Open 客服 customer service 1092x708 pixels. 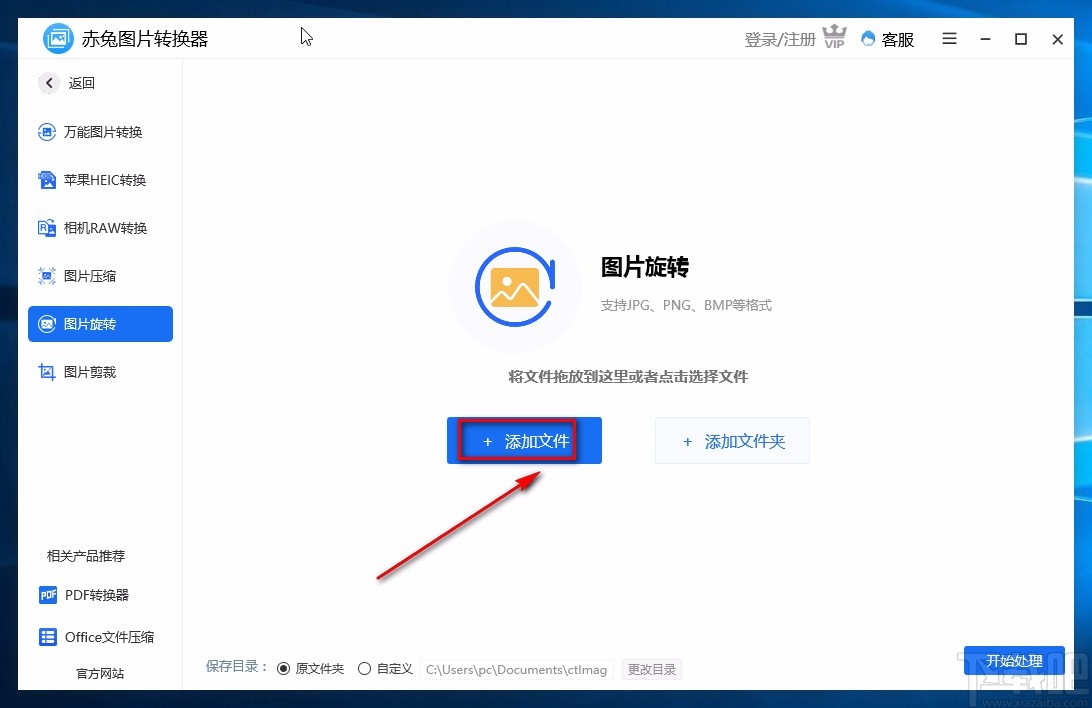click(x=887, y=39)
